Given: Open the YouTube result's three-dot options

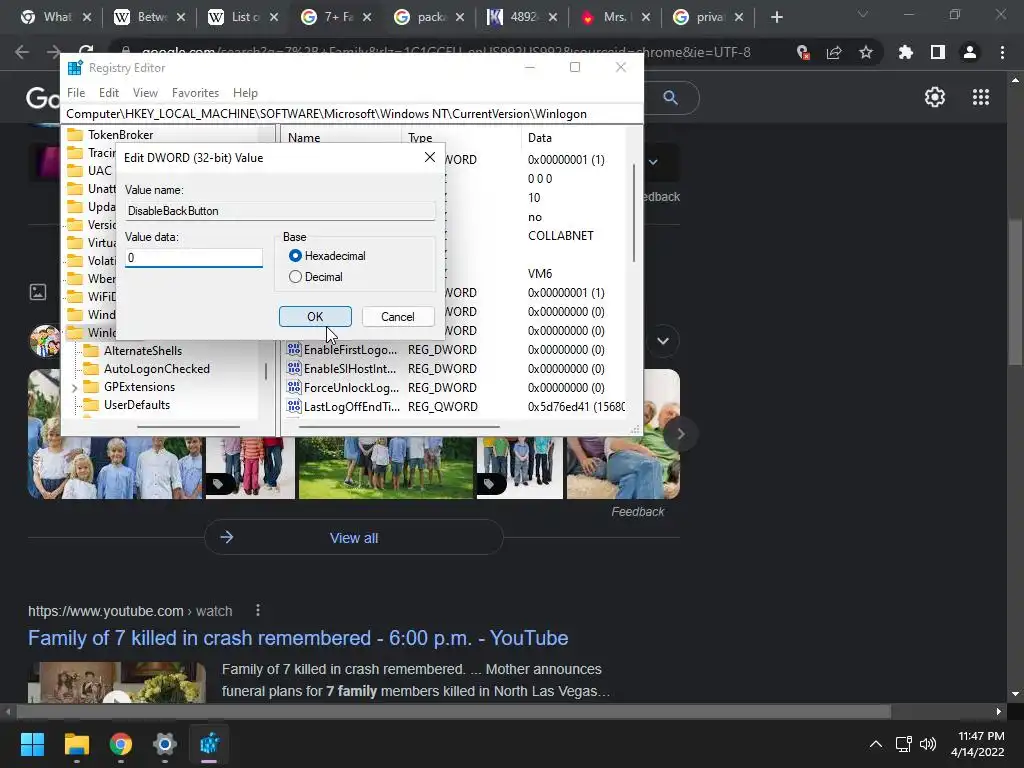Looking at the screenshot, I should (x=258, y=611).
